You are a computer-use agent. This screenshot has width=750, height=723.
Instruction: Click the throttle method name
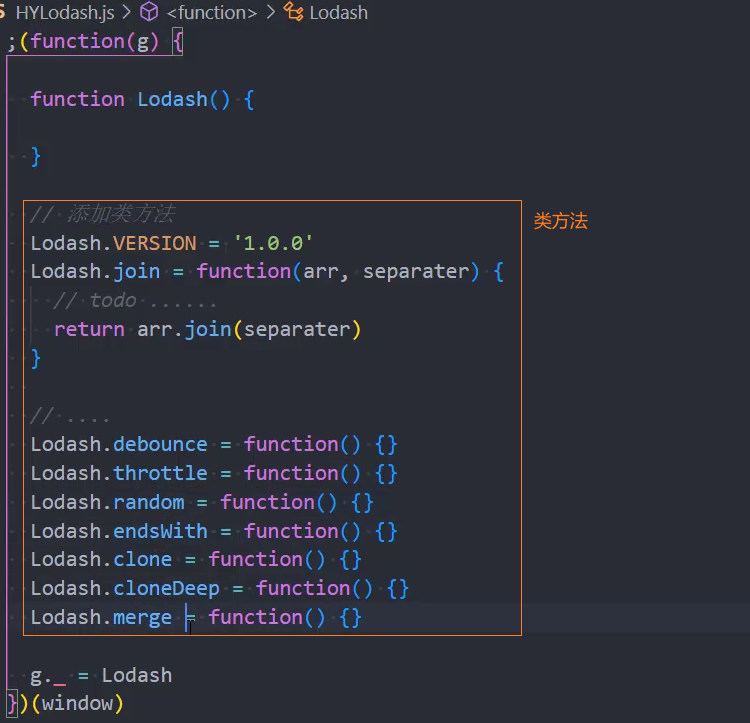point(160,473)
